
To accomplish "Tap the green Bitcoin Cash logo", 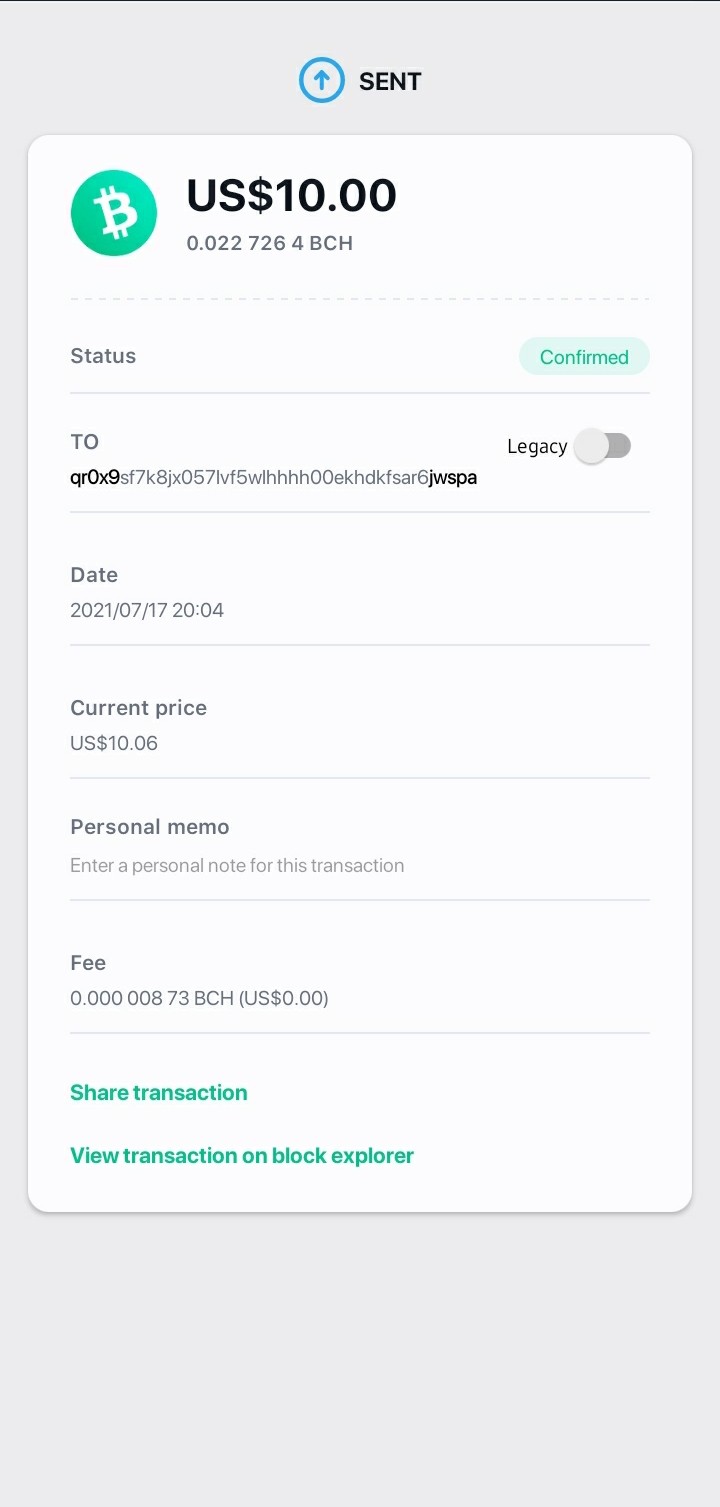I will coord(114,213).
